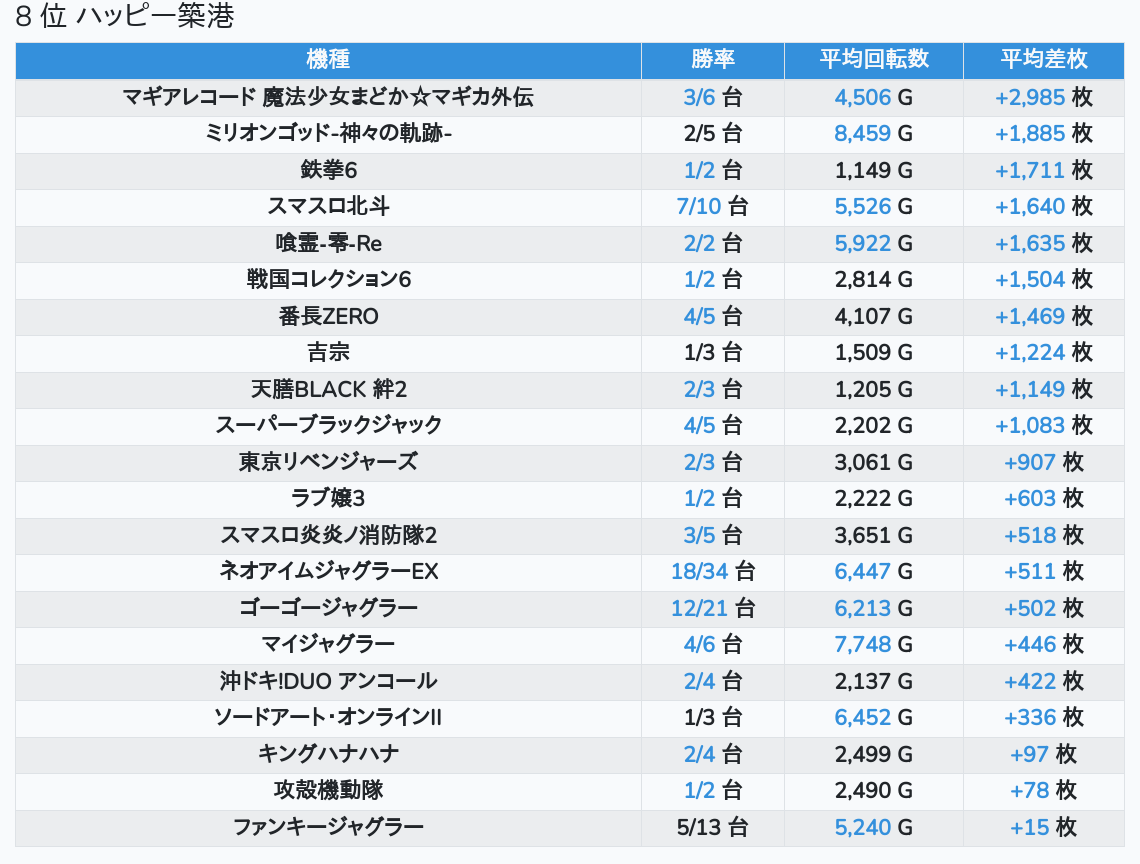This screenshot has height=864, width=1140.
Task: Click average spins 6,452 G
Action: click(x=874, y=718)
